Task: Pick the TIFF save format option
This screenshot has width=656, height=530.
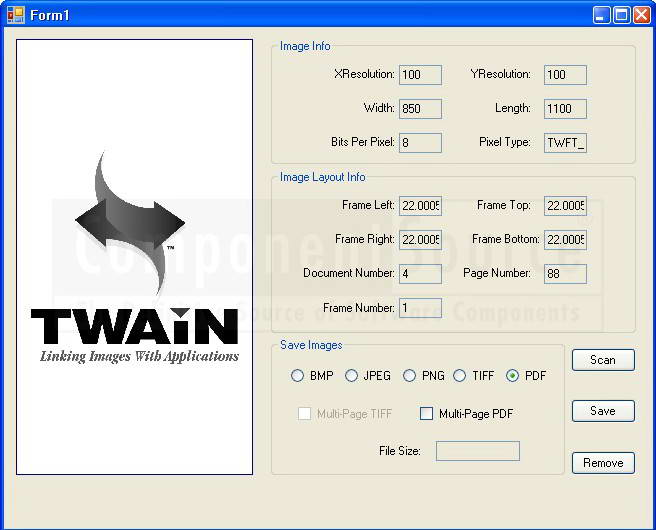Action: click(460, 376)
